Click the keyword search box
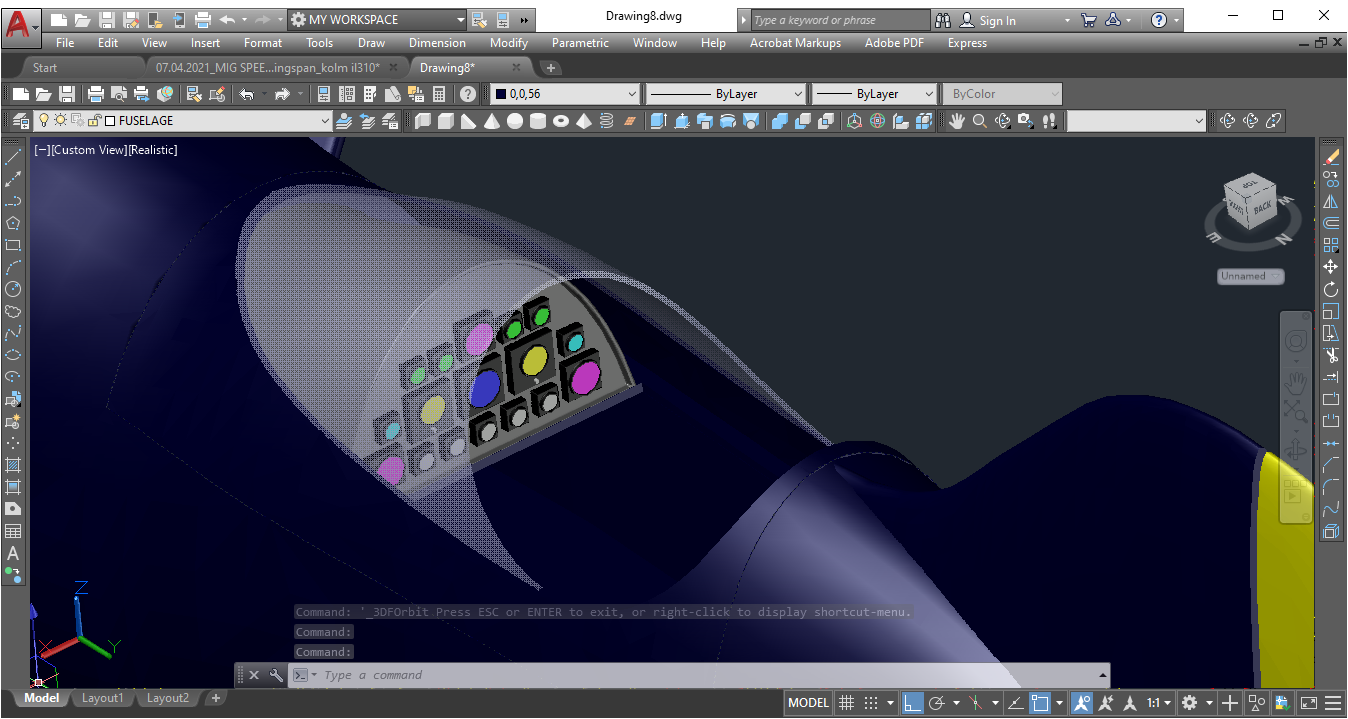 (x=840, y=20)
